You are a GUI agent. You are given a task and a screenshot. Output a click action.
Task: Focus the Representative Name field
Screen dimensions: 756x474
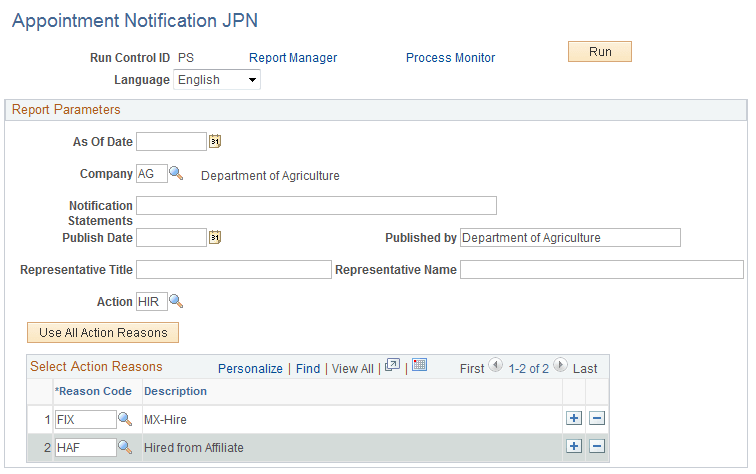pos(602,270)
